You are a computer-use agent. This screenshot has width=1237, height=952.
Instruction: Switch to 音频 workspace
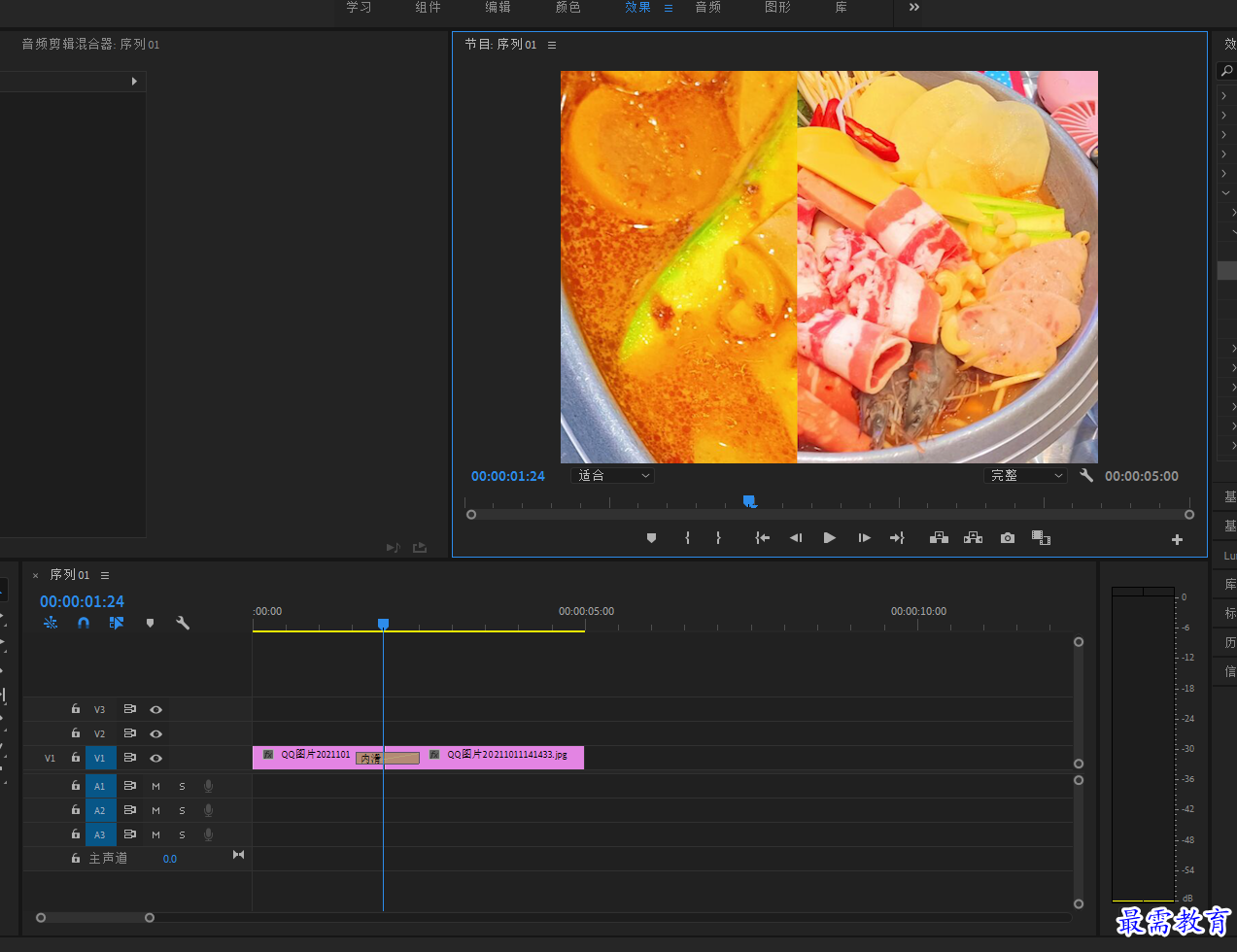click(x=708, y=7)
